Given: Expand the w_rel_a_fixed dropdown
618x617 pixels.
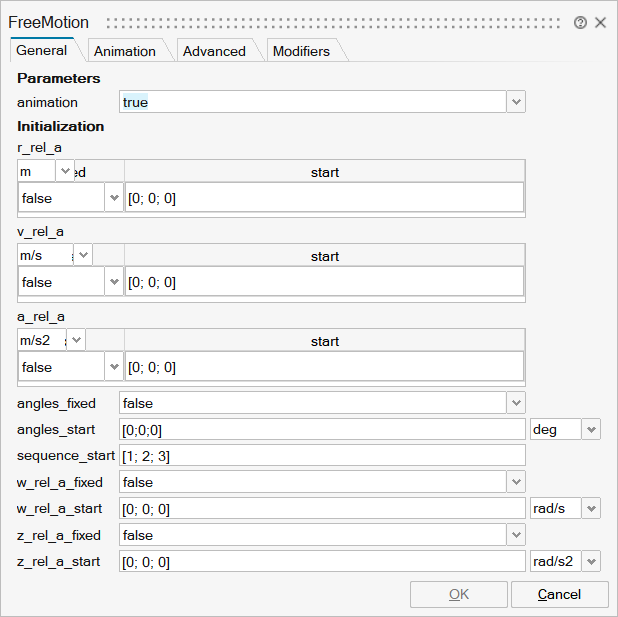Looking at the screenshot, I should [x=516, y=482].
